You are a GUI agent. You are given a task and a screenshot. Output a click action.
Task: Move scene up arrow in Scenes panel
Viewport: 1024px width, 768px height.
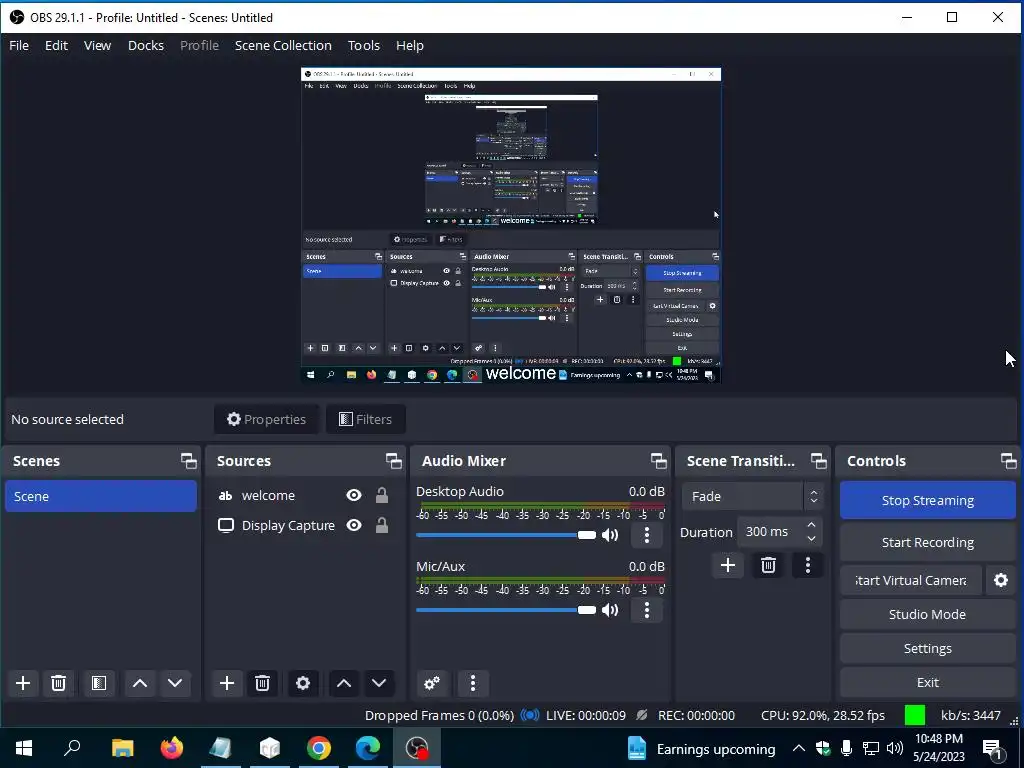coord(140,683)
